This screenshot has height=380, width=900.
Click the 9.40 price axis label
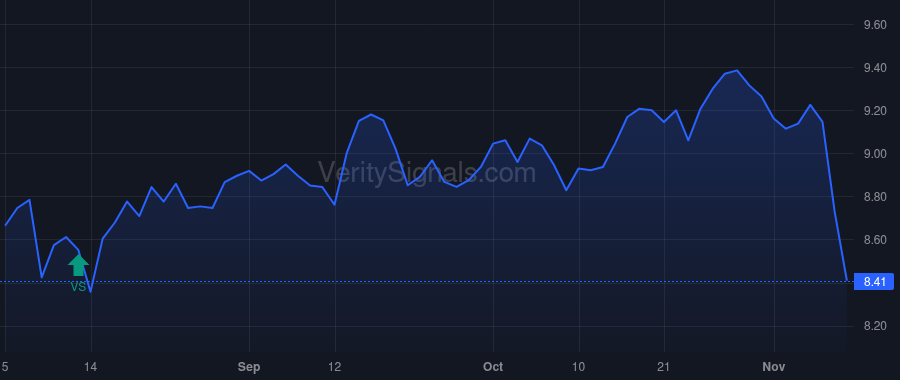[x=875, y=68]
